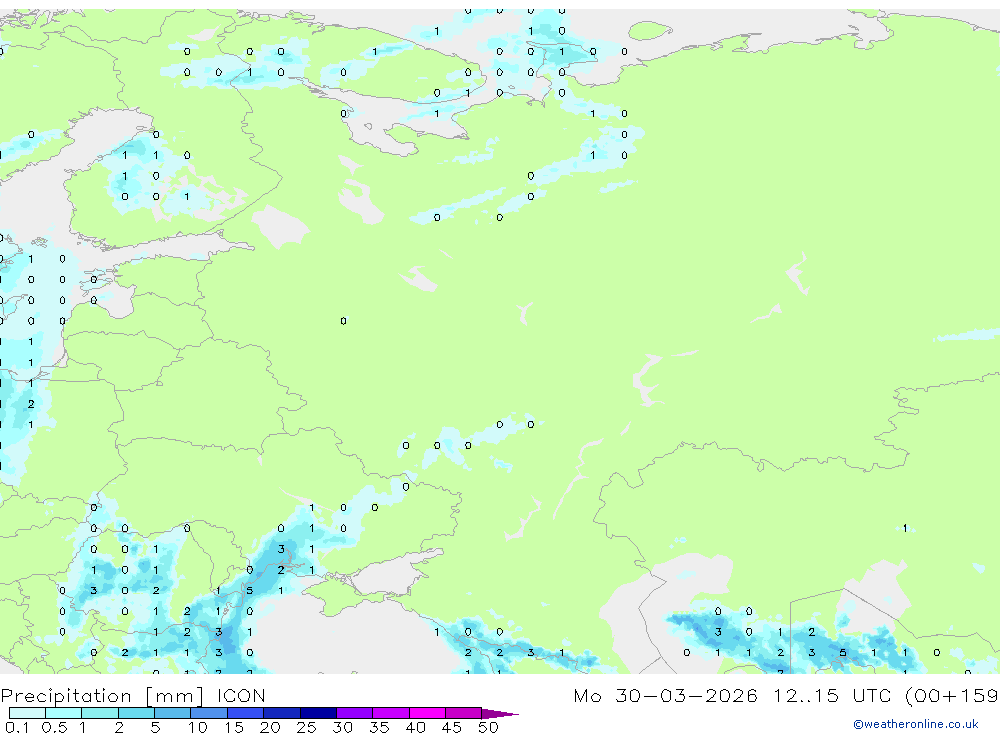
Task: Click the '35' legend scale label
Action: click(x=379, y=727)
